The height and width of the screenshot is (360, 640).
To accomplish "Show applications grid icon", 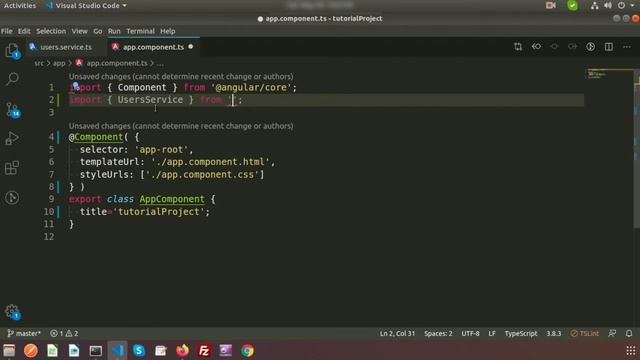I will click(631, 351).
